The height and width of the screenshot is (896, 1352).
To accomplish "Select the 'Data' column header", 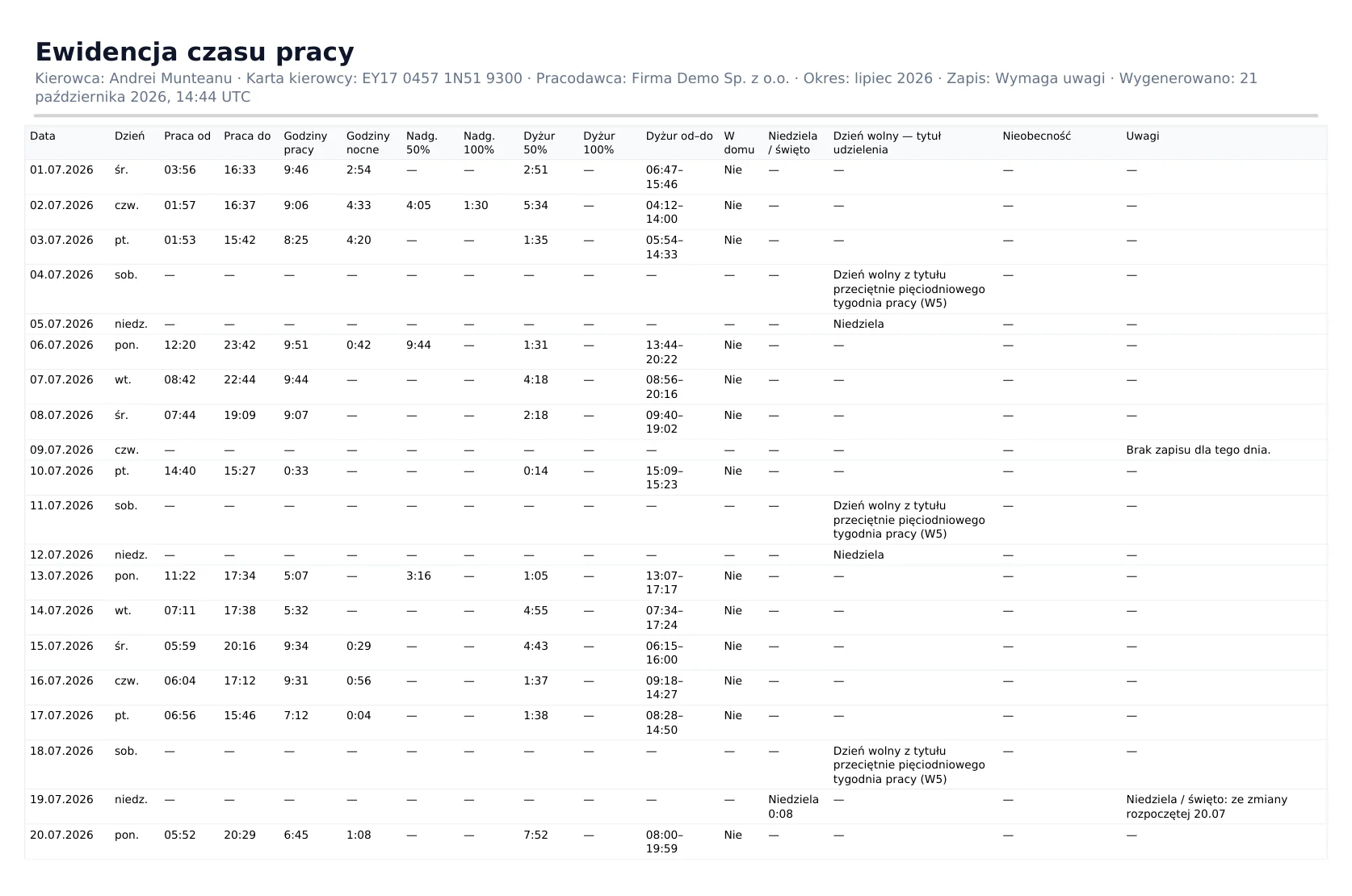I will coord(43,136).
